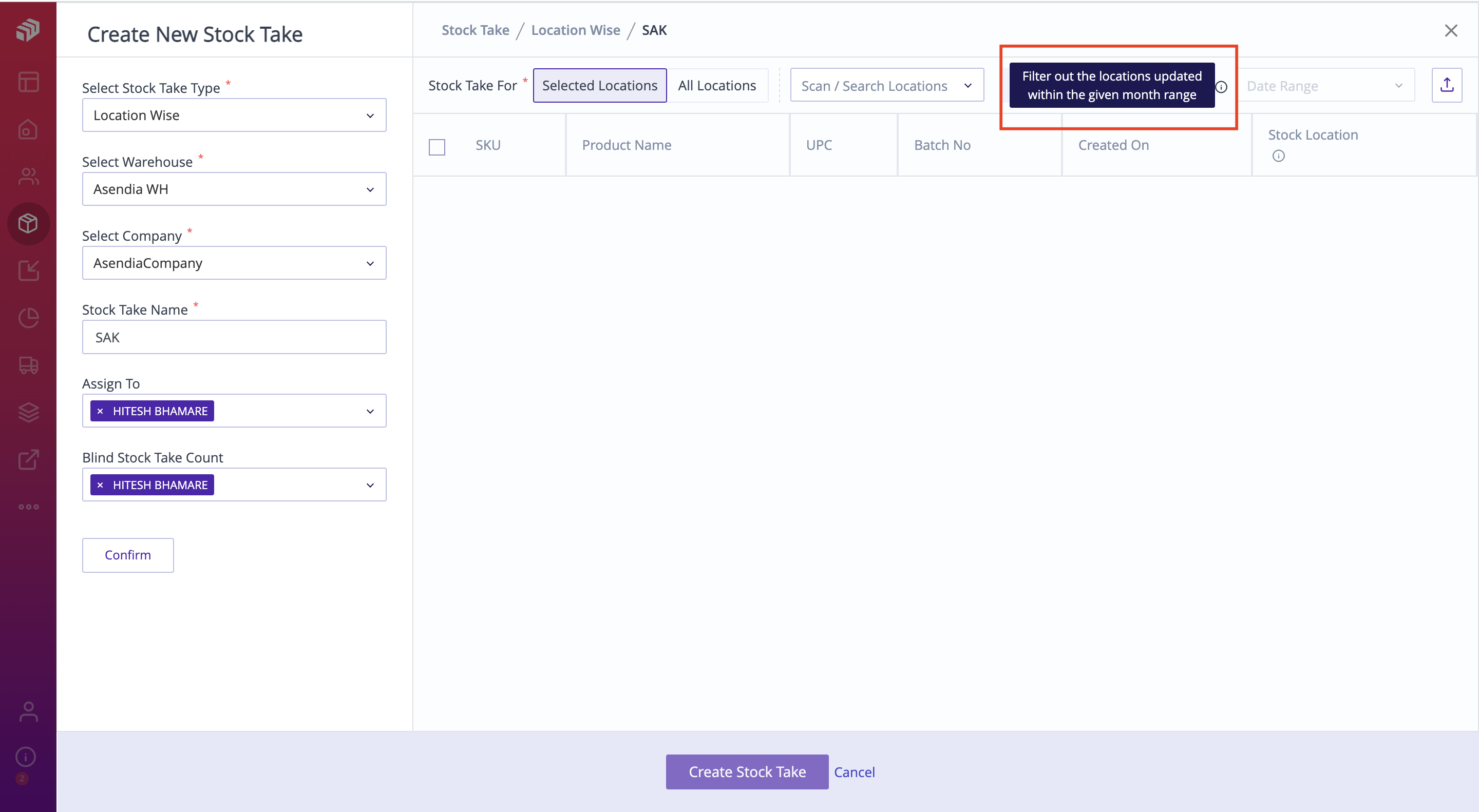Remove HITESH BHAMARE from Blind Stock Take Count
Viewport: 1479px width, 812px height.
pyautogui.click(x=101, y=485)
